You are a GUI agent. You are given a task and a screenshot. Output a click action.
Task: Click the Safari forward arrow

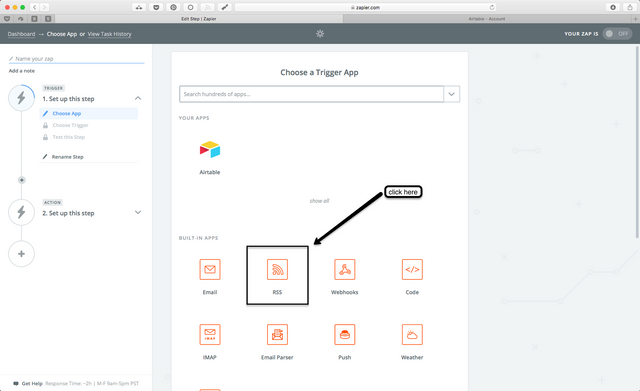click(x=44, y=7)
